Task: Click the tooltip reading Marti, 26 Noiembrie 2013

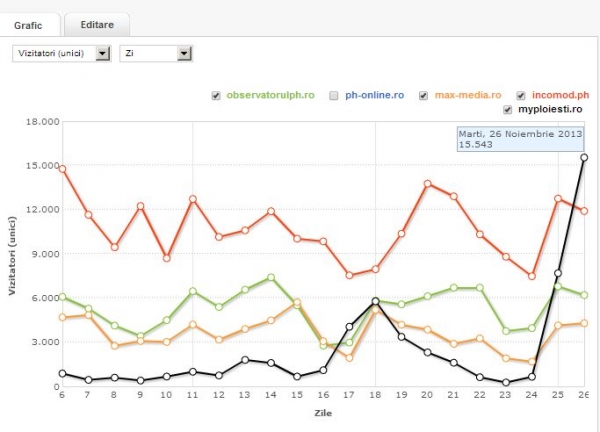Action: click(x=520, y=139)
